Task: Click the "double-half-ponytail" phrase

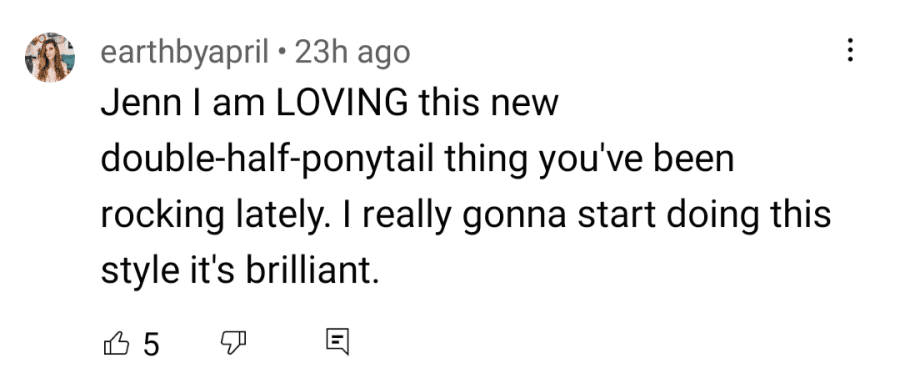Action: [267, 160]
